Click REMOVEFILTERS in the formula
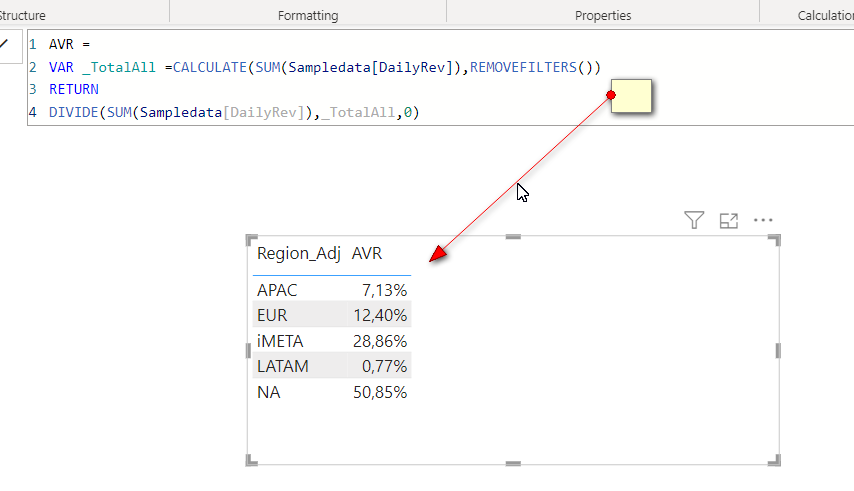 [523, 67]
